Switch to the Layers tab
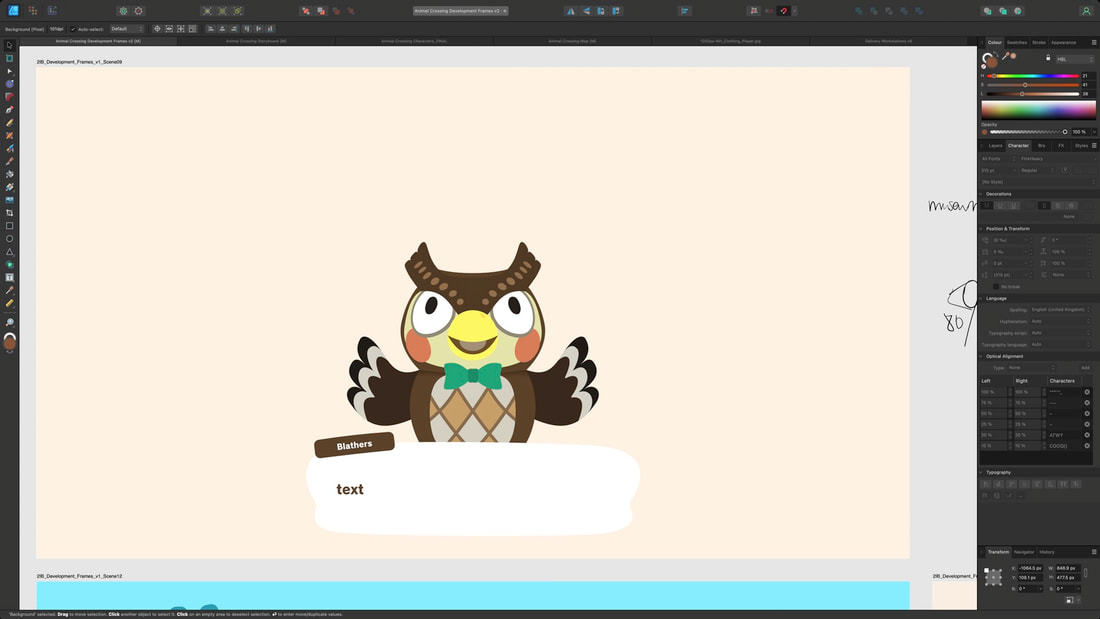Viewport: 1100px width, 619px height. pos(995,146)
